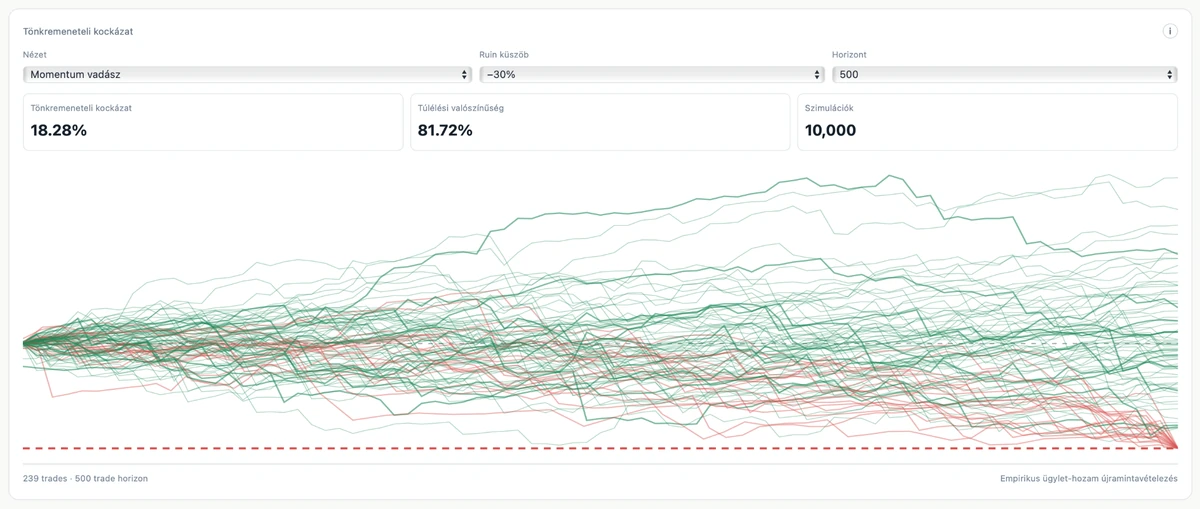The image size is (1200, 509).
Task: Click the Horizont field label
Action: (851, 55)
